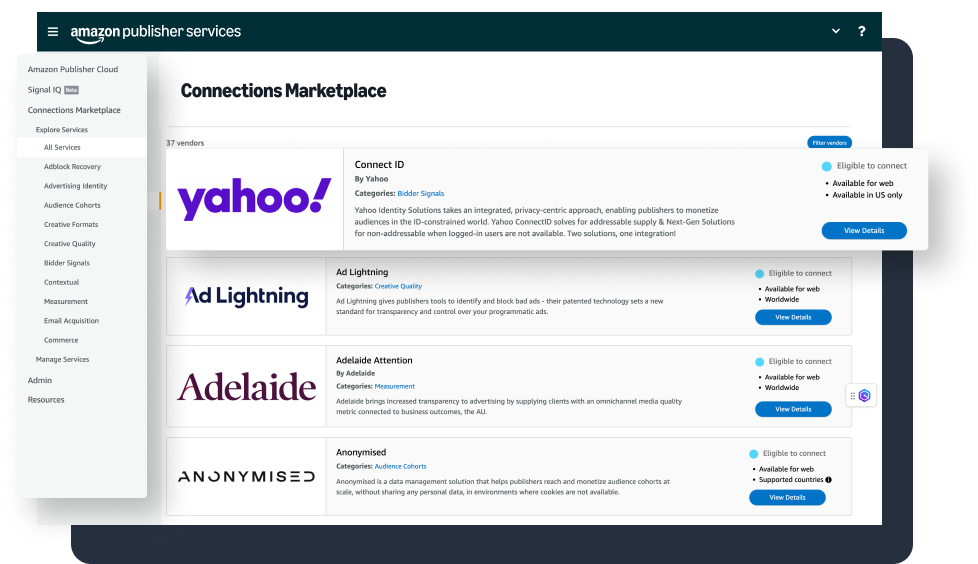Click the Adelaide logo image
978x564 pixels.
(x=246, y=386)
